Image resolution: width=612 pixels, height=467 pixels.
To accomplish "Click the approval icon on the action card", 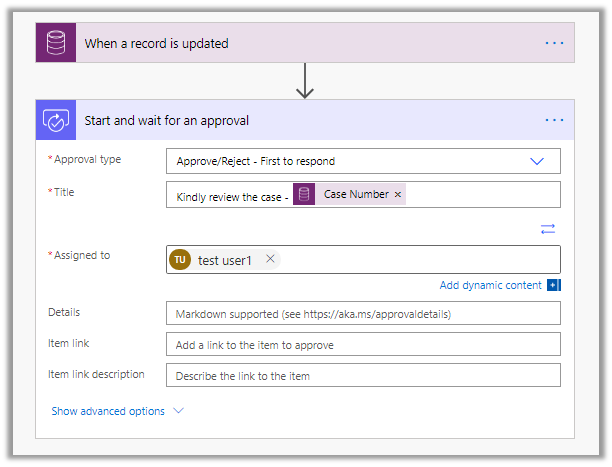I will (x=55, y=120).
